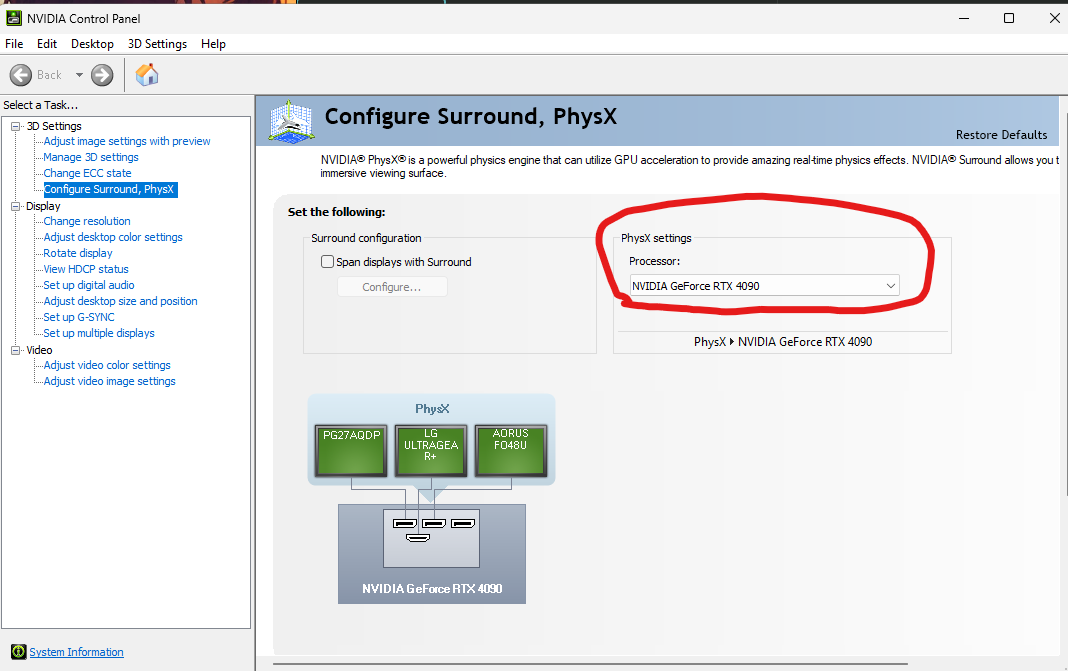Click Restore Defaults
The height and width of the screenshot is (671, 1068).
[x=1001, y=135]
